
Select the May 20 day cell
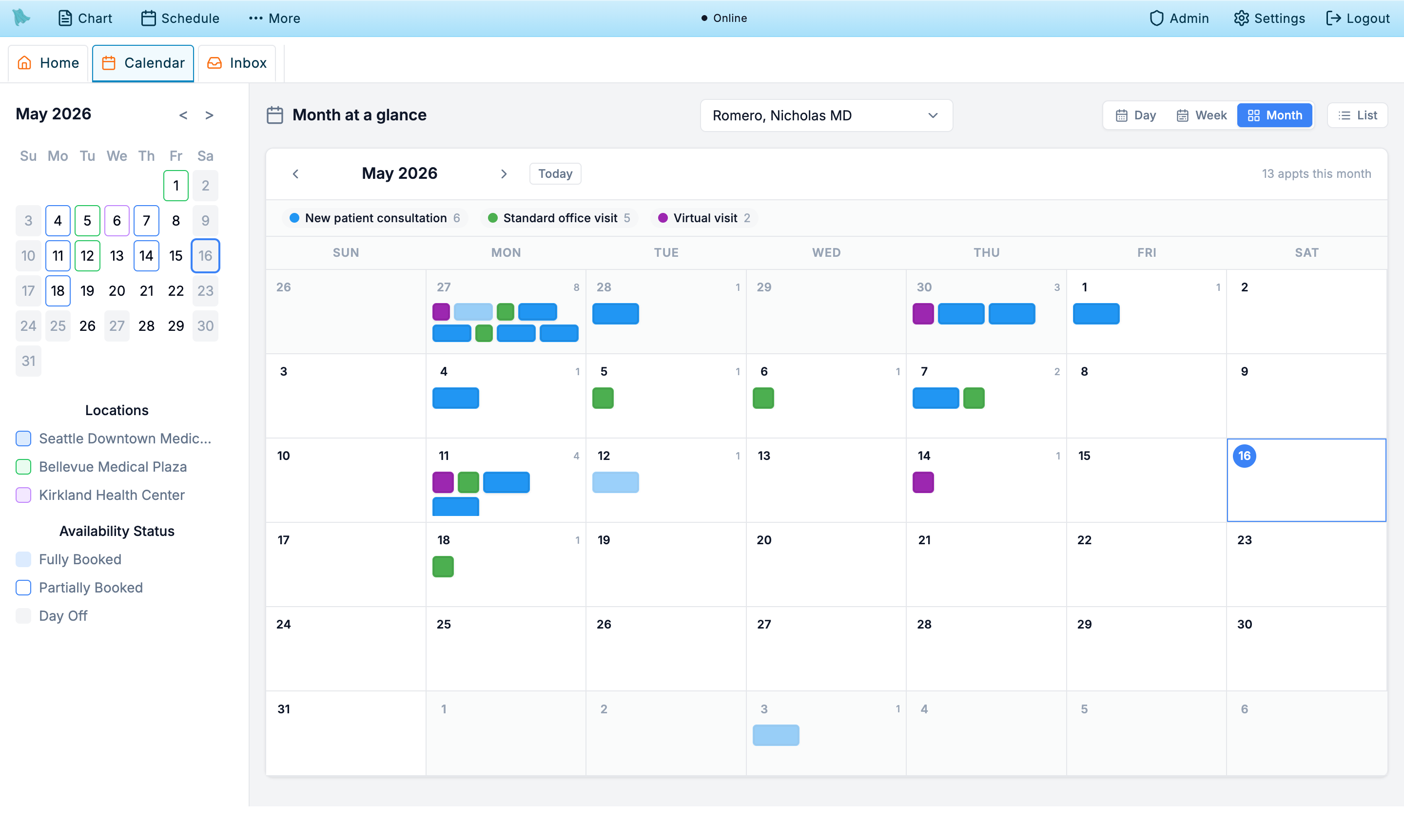coord(826,564)
